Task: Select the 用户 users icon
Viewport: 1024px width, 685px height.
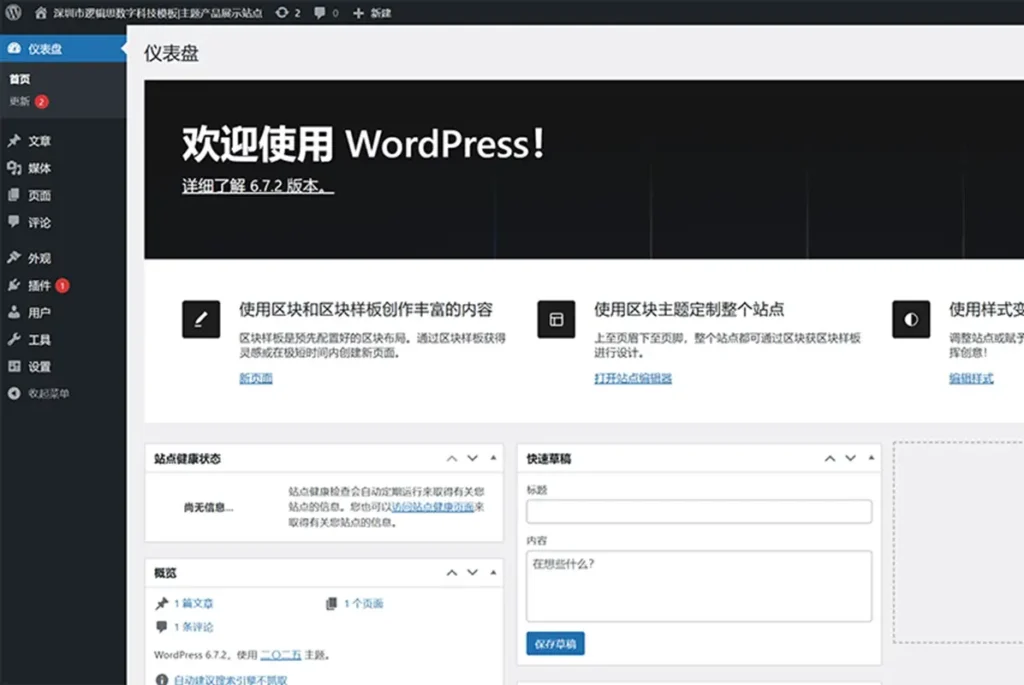Action: coord(14,312)
